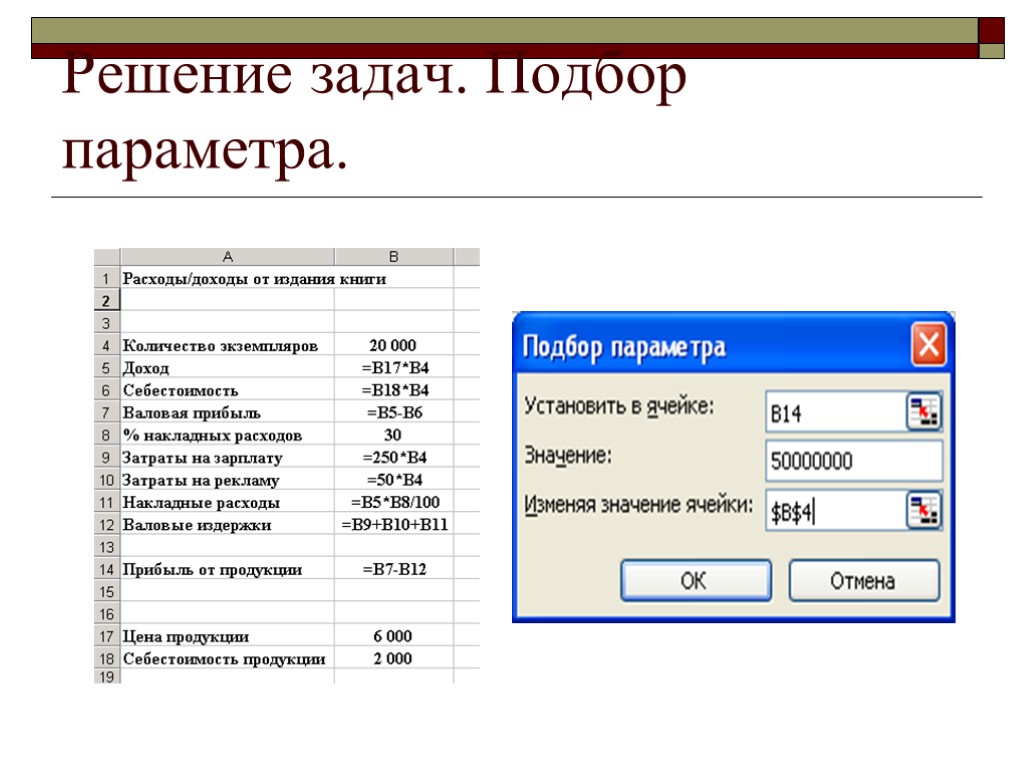Select cell with value 30
1024x768 pixels.
(x=394, y=434)
